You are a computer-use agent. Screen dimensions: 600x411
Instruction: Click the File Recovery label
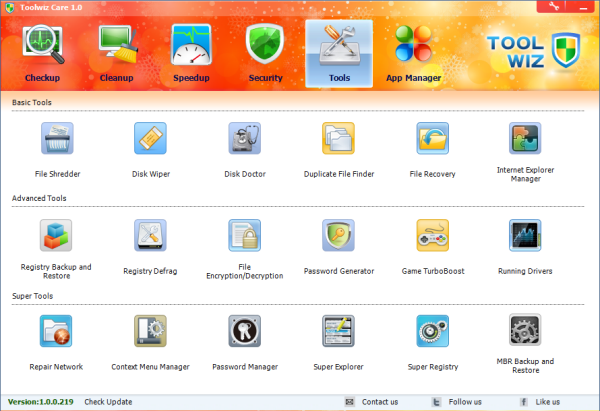(x=432, y=174)
